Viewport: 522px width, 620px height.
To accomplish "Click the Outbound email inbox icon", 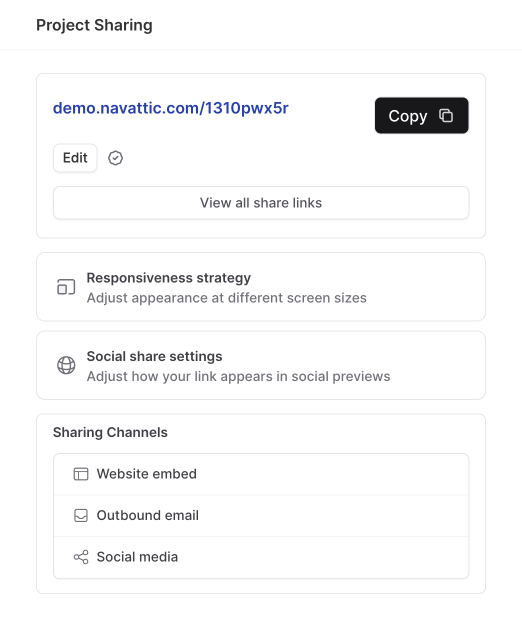I will [81, 515].
